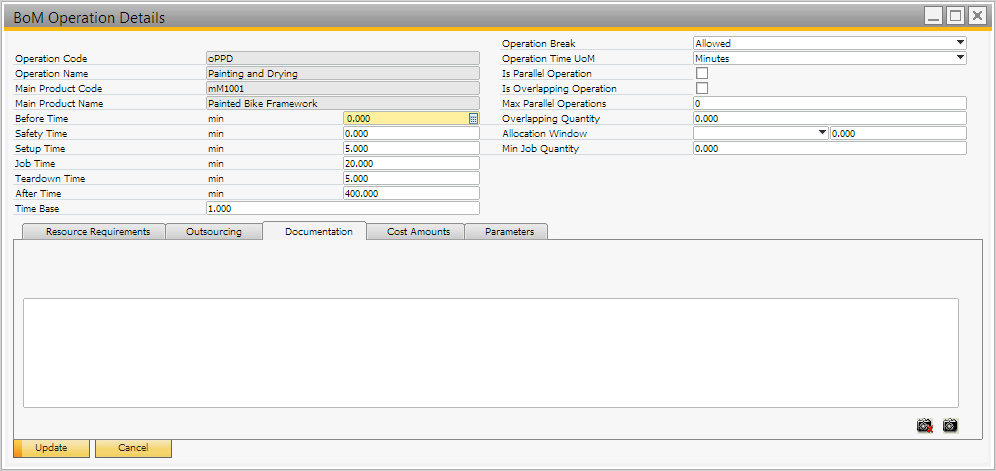The image size is (996, 471).
Task: Open the Operation Time UoM dropdown
Action: (x=960, y=59)
